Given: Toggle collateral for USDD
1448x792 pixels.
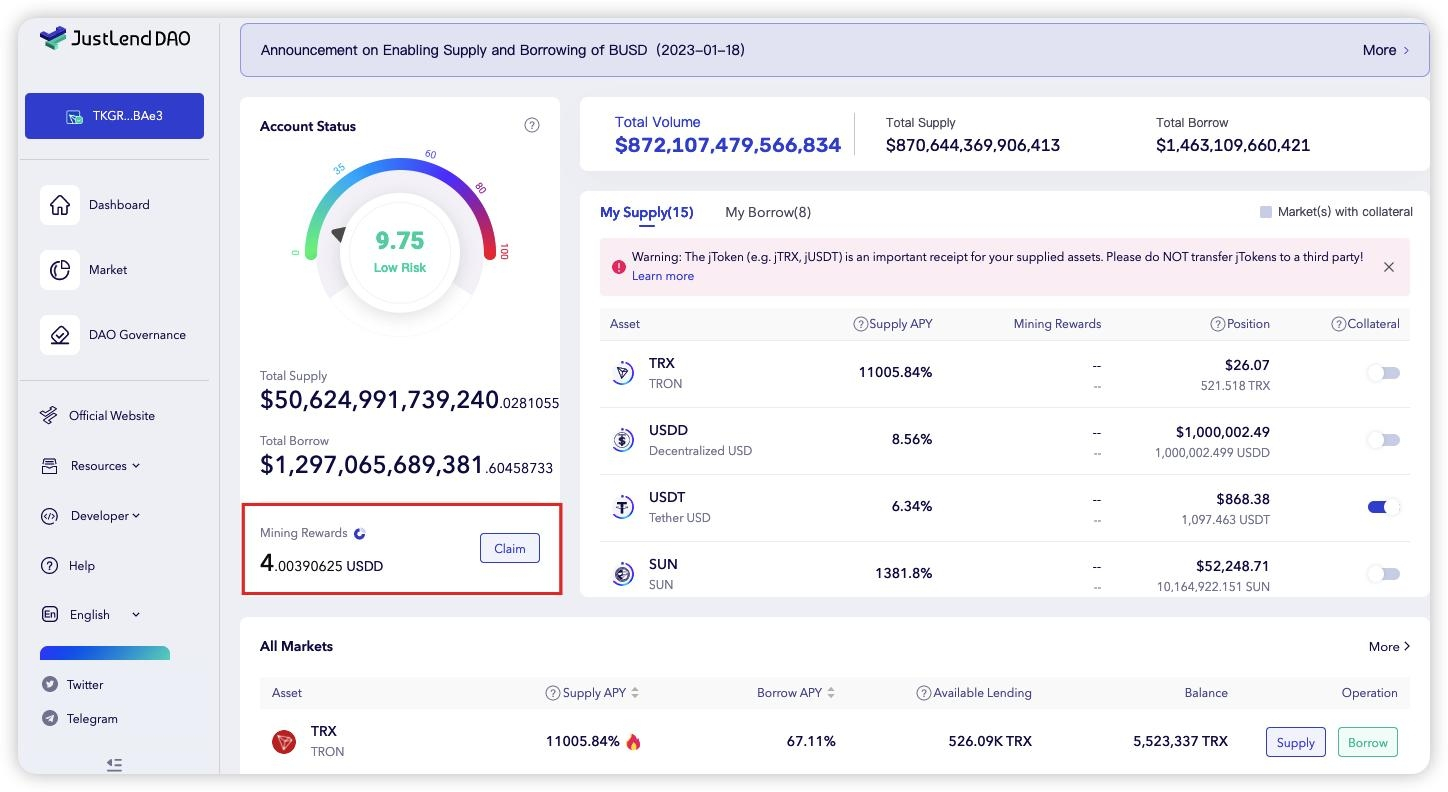Looking at the screenshot, I should (1384, 440).
